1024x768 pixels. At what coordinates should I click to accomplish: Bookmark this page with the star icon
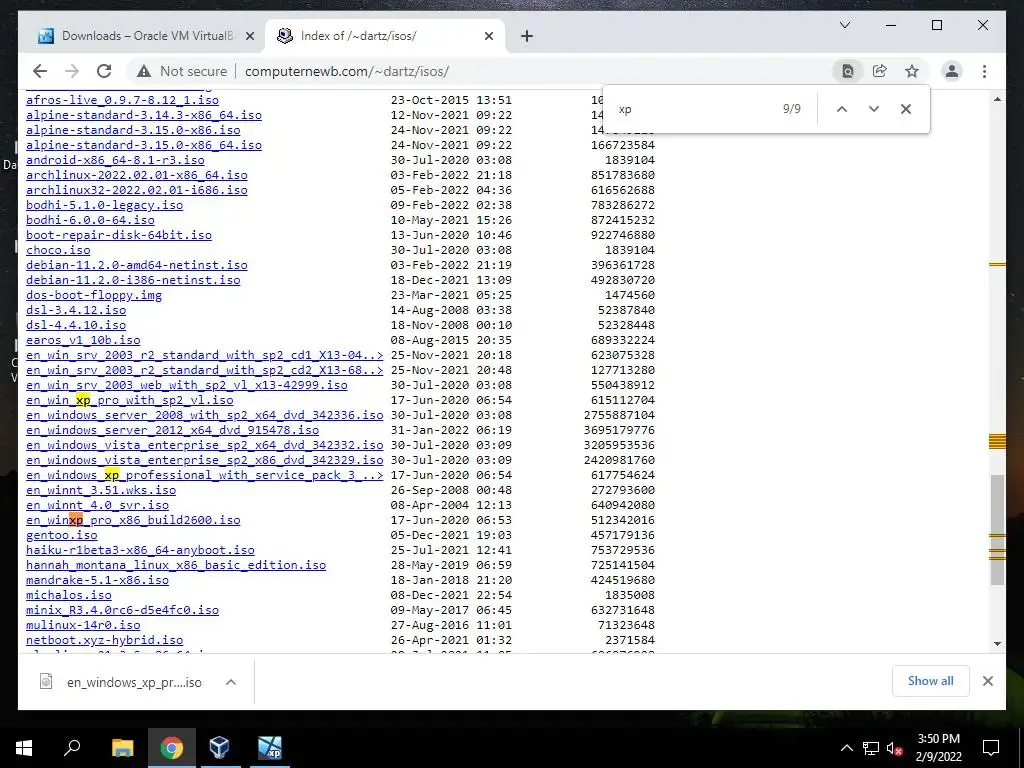(912, 71)
